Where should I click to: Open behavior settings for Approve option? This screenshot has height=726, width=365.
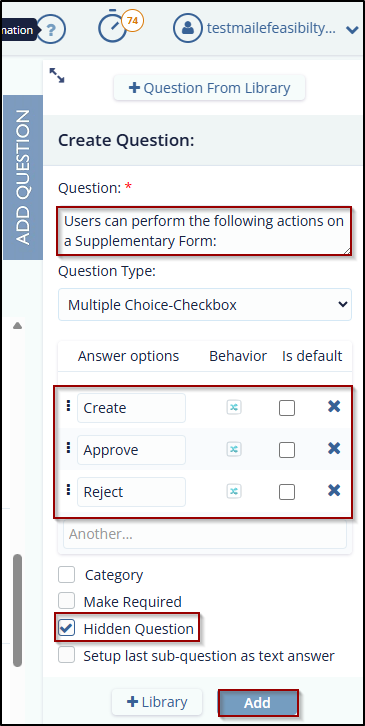pyautogui.click(x=234, y=449)
